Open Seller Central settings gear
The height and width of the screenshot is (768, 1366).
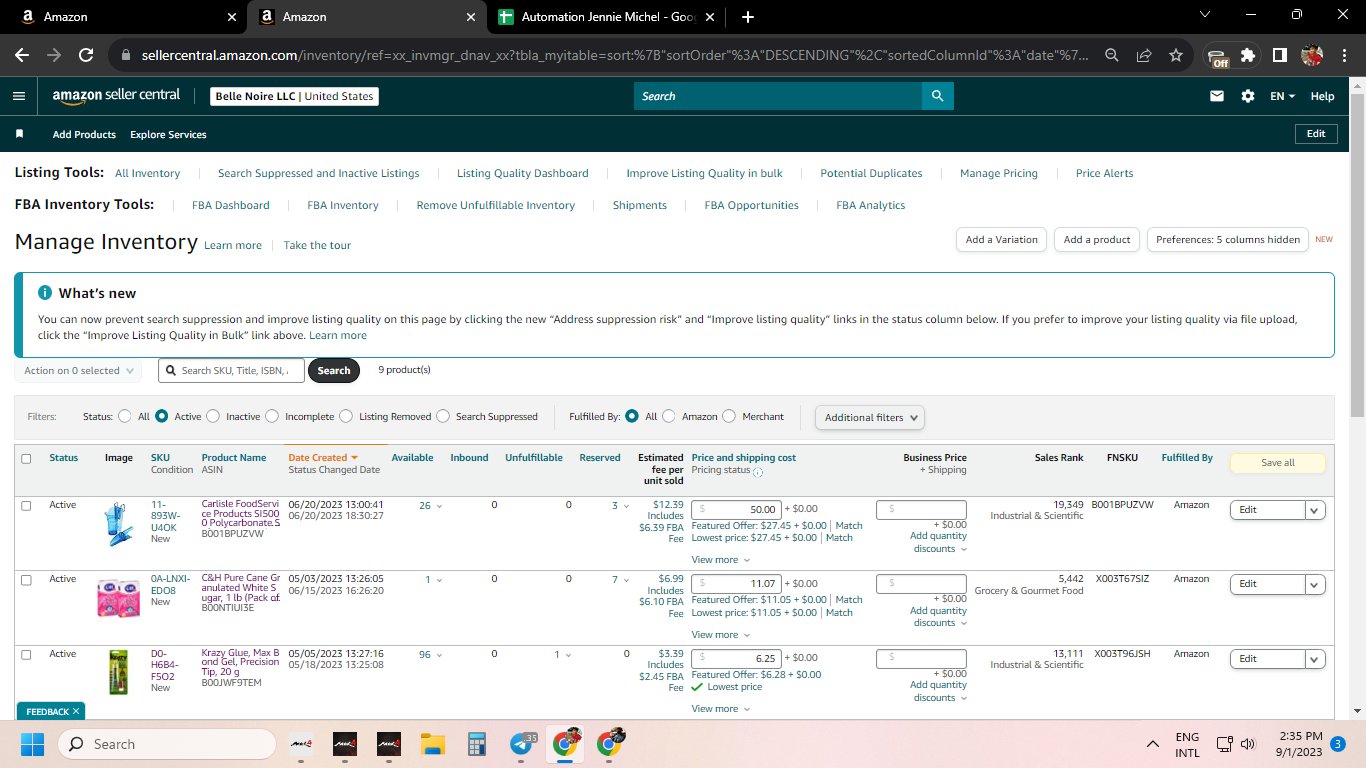pyautogui.click(x=1248, y=96)
